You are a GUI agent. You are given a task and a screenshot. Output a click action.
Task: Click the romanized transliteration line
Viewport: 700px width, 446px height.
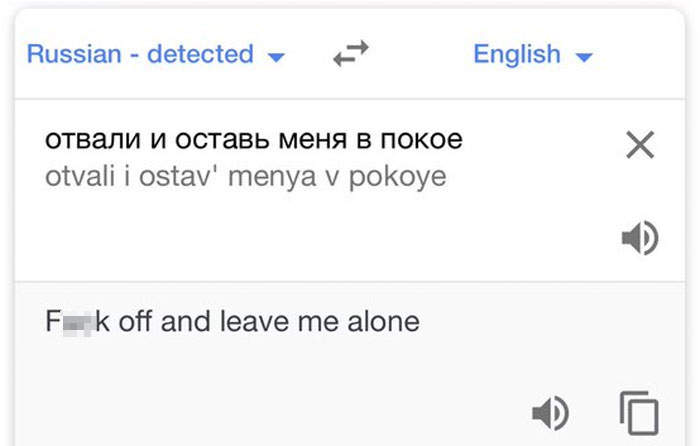246,178
